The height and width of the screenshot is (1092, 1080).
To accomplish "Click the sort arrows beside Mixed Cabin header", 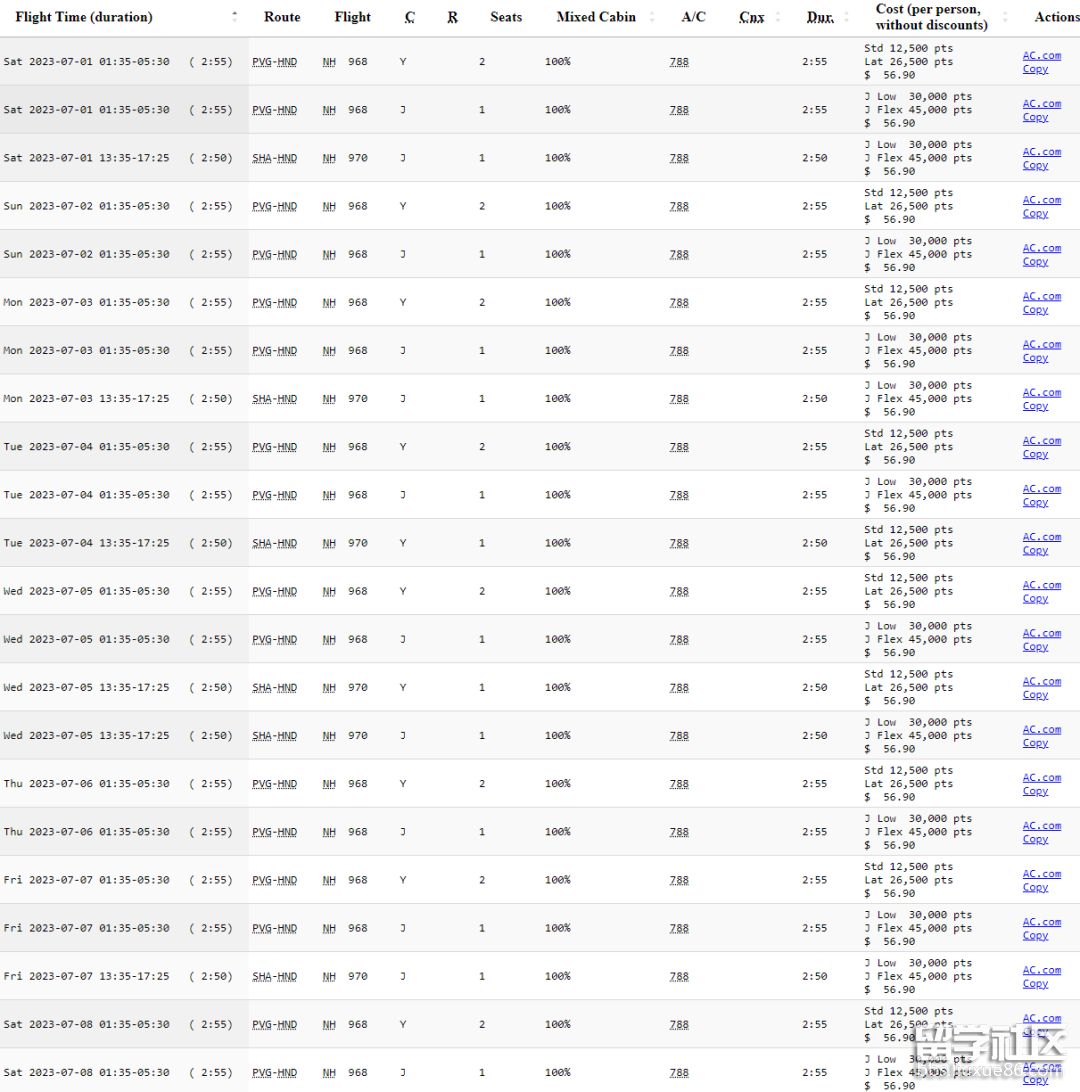I will (652, 17).
